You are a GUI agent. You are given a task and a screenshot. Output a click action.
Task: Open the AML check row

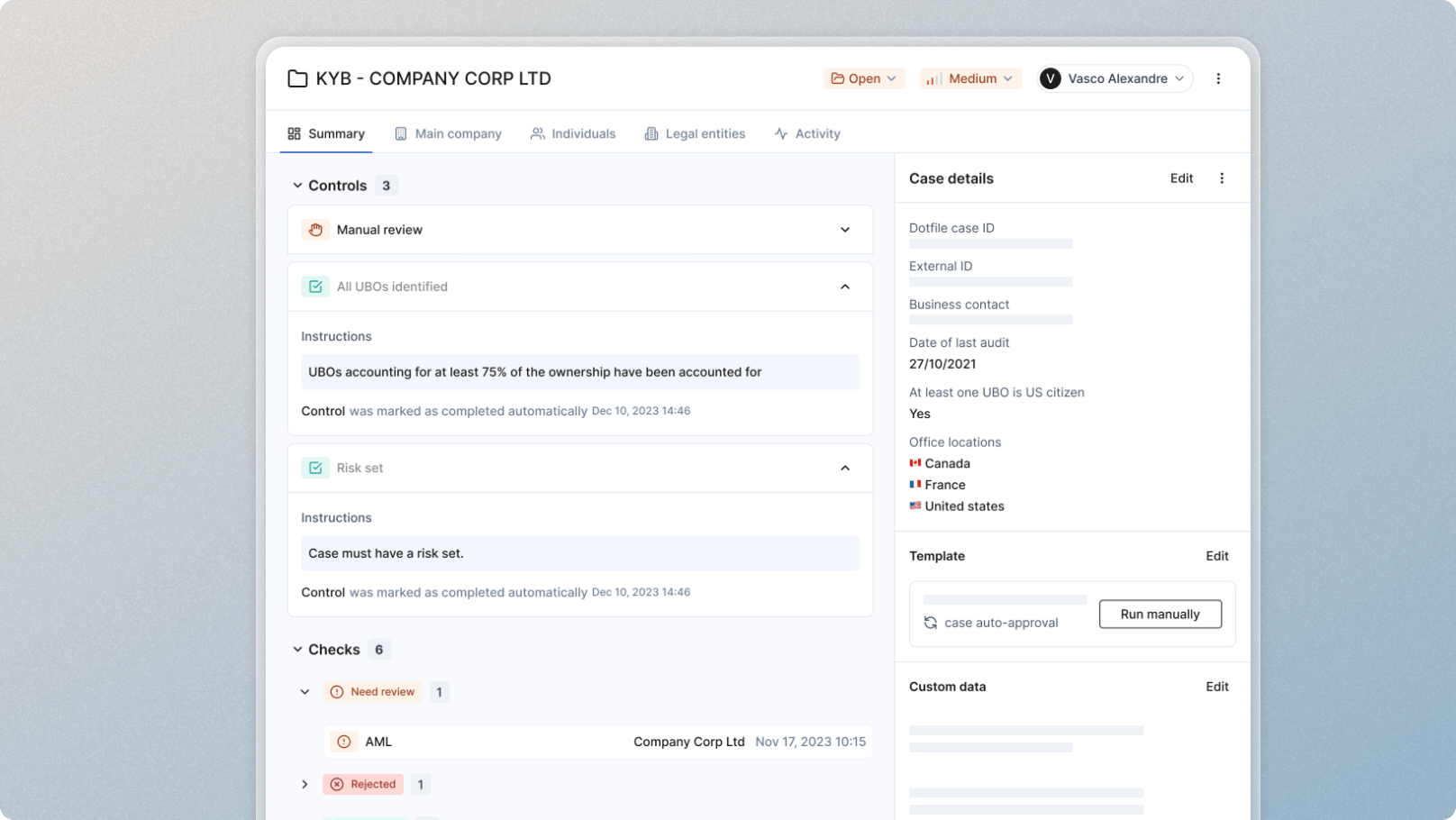(598, 742)
